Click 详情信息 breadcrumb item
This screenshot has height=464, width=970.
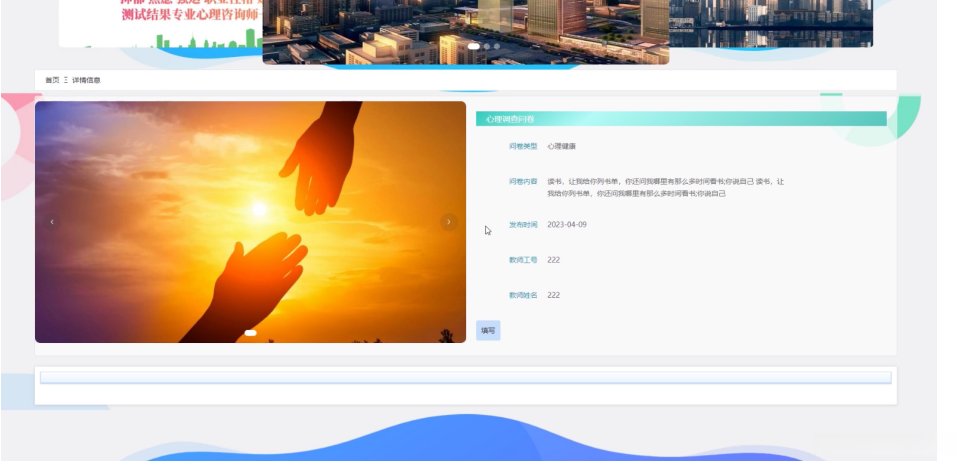[x=86, y=80]
